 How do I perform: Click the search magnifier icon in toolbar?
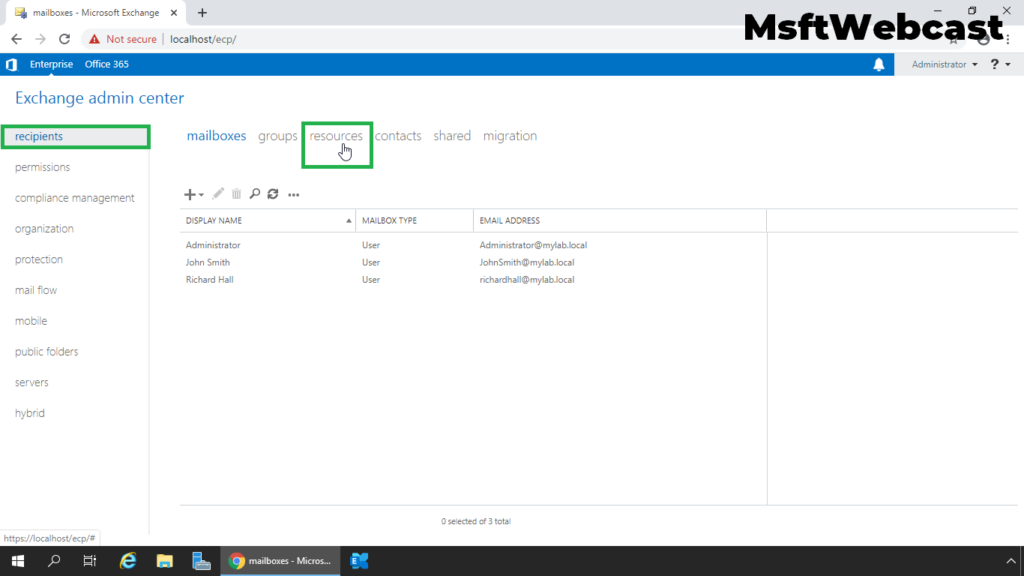255,194
